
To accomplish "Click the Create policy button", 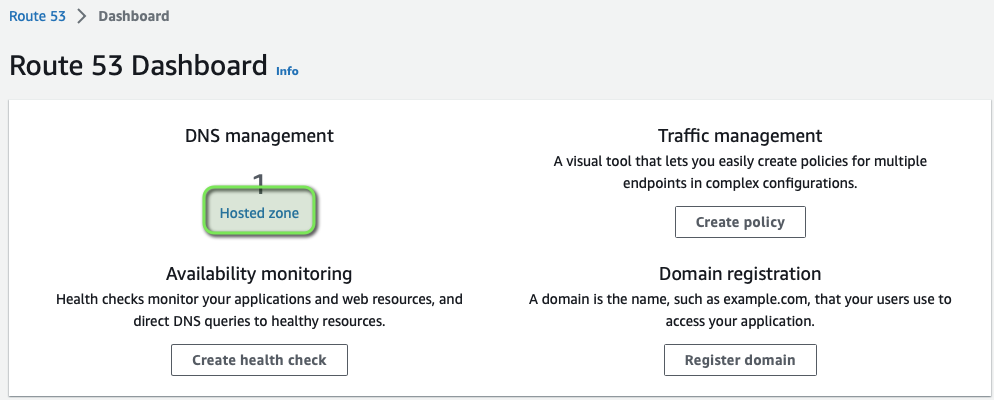I will (x=740, y=222).
